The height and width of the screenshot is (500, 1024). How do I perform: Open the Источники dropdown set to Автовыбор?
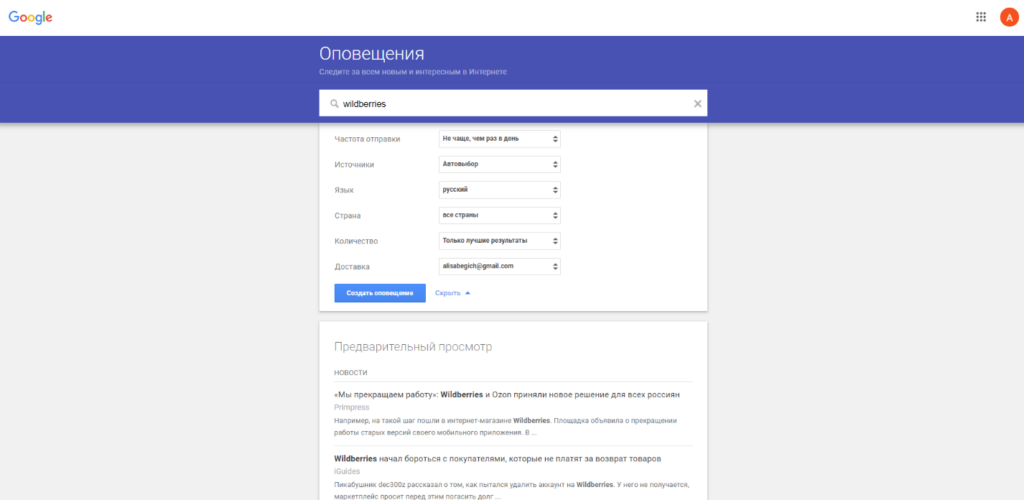pos(500,164)
